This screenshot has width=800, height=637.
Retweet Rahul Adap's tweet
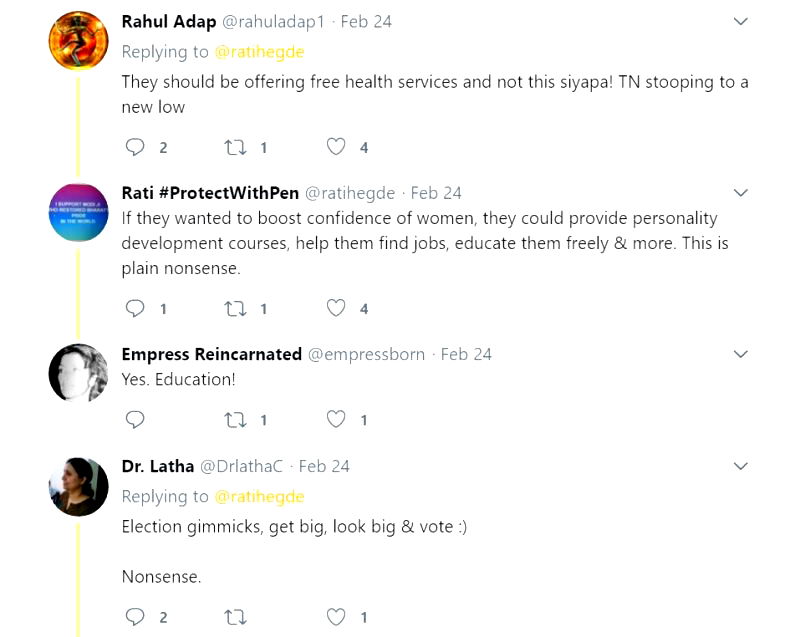236,147
